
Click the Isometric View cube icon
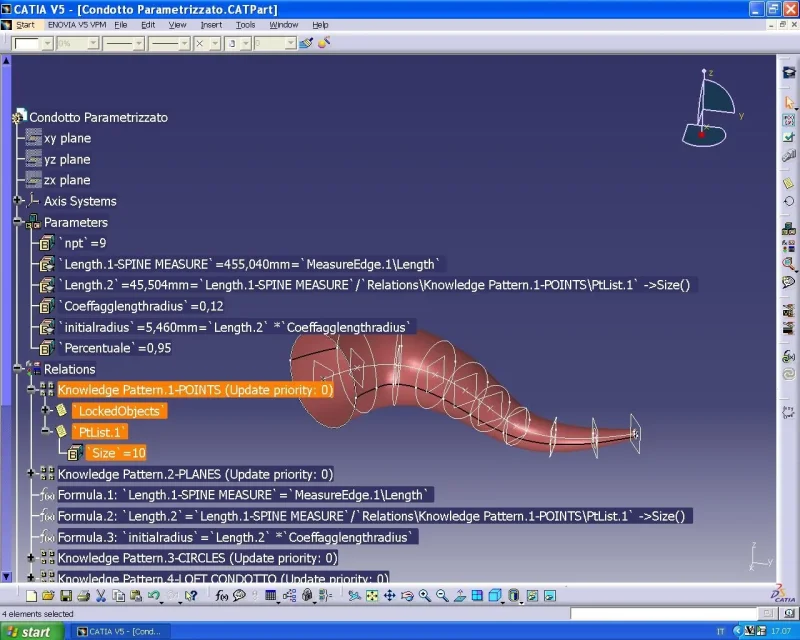tap(494, 596)
